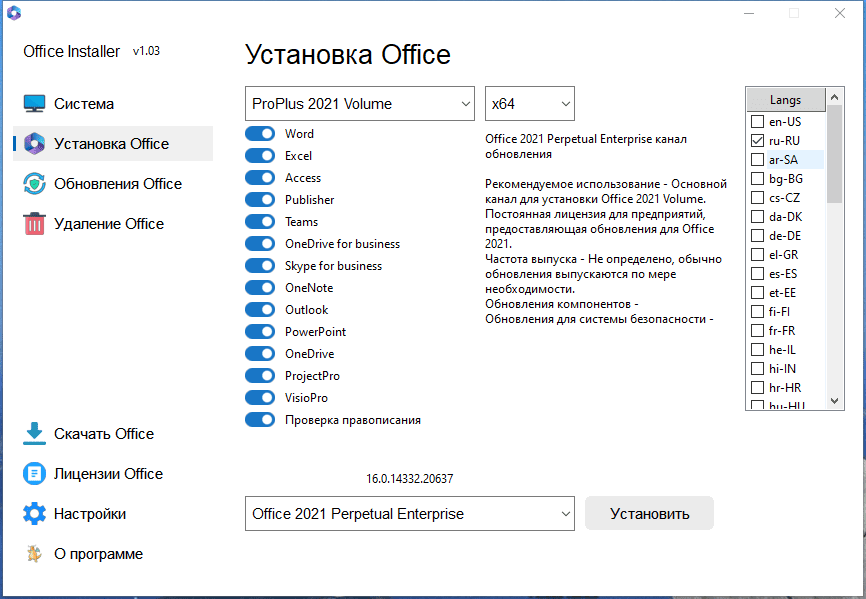Open О программе page
The image size is (866, 599).
(x=113, y=554)
